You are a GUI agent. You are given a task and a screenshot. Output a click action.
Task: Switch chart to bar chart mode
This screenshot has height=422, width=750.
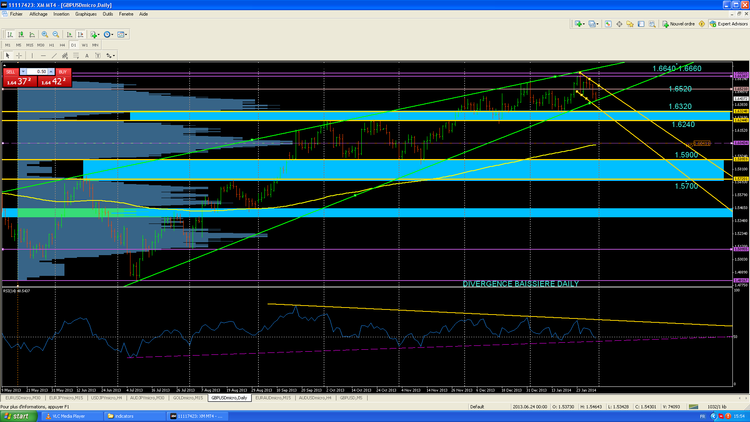tap(10, 34)
